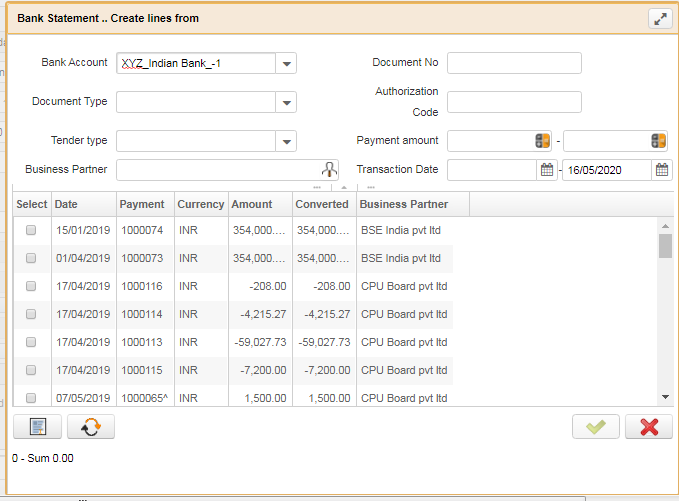Click the payment list scrollbar thumb

tap(666, 246)
